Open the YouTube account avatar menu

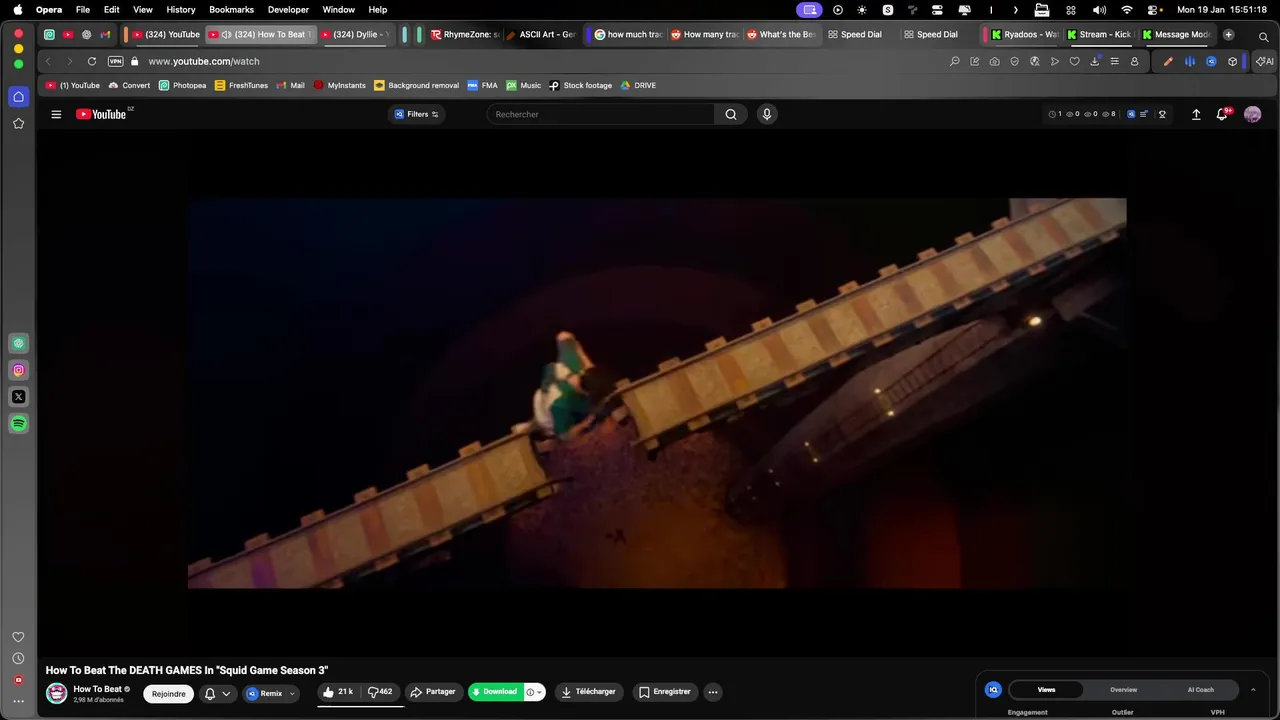[1252, 114]
